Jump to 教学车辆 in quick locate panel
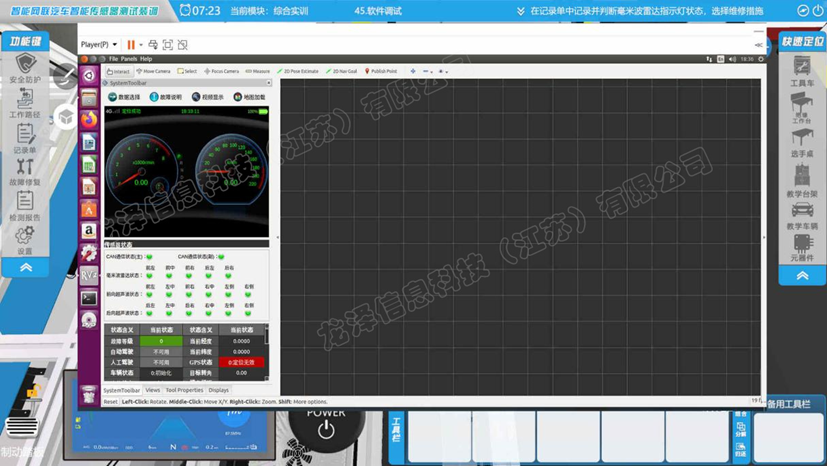This screenshot has height=466, width=827. coord(802,216)
